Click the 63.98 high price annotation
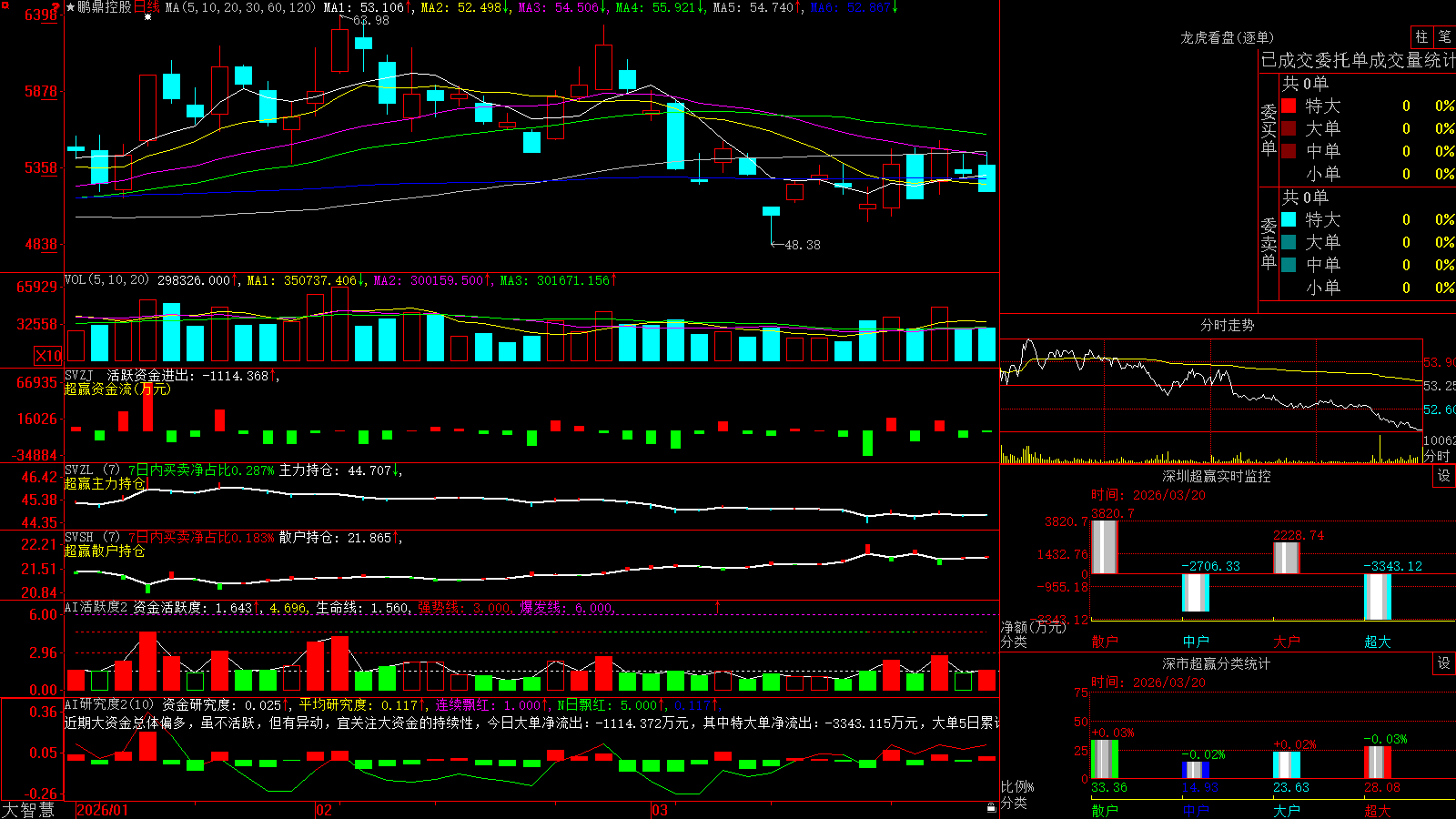The image size is (1456, 819). (370, 20)
